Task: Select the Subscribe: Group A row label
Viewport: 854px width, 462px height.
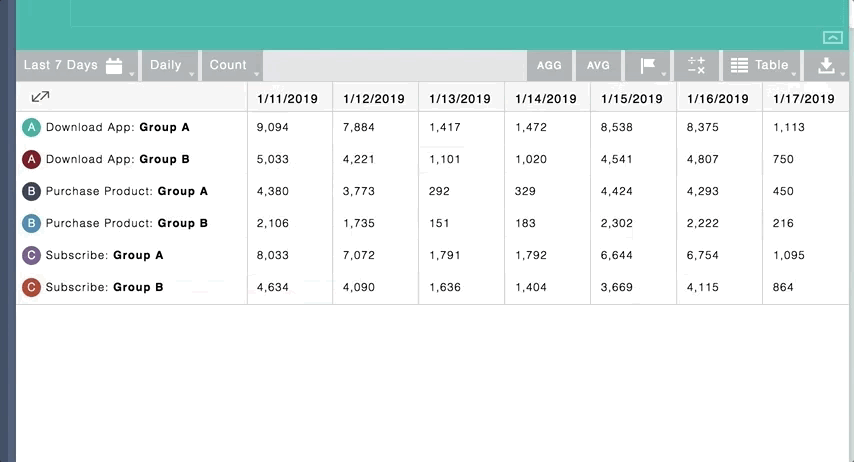Action: click(105, 256)
